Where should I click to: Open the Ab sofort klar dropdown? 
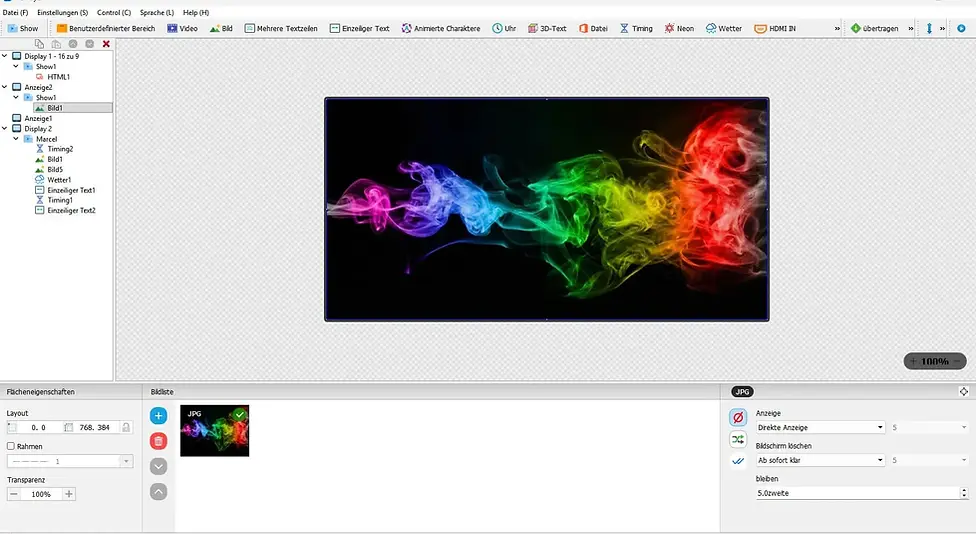coord(820,460)
